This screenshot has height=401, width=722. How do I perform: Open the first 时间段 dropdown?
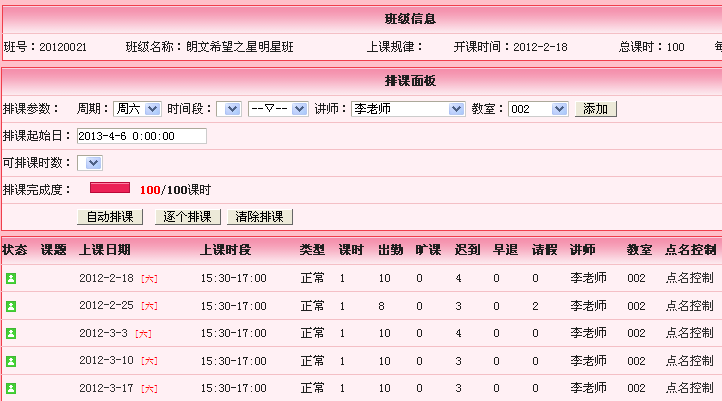(x=229, y=109)
